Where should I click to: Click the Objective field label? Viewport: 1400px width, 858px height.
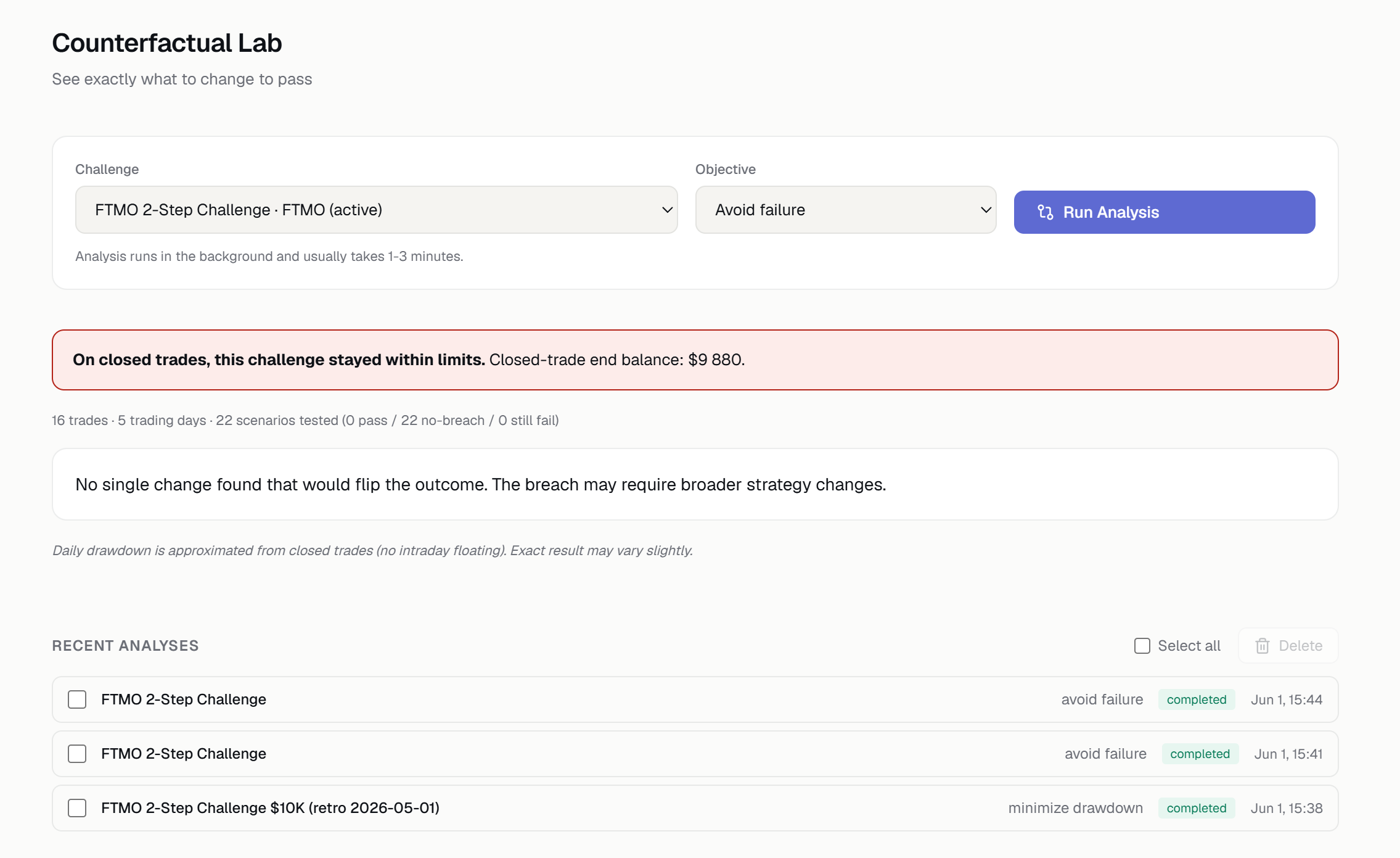[725, 169]
